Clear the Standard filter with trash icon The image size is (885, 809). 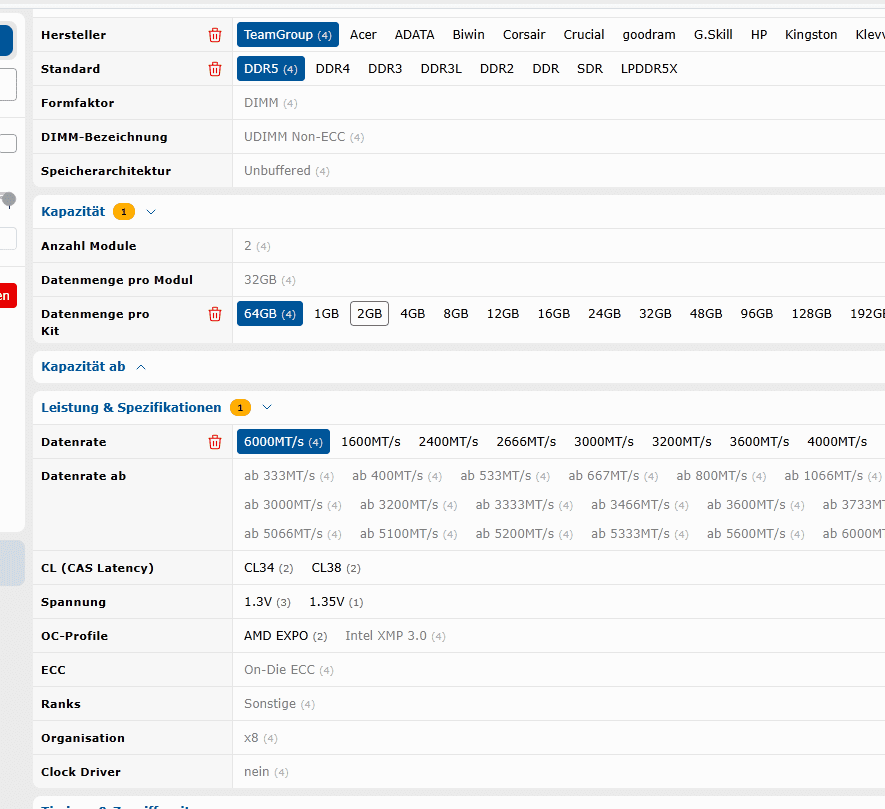tap(215, 69)
